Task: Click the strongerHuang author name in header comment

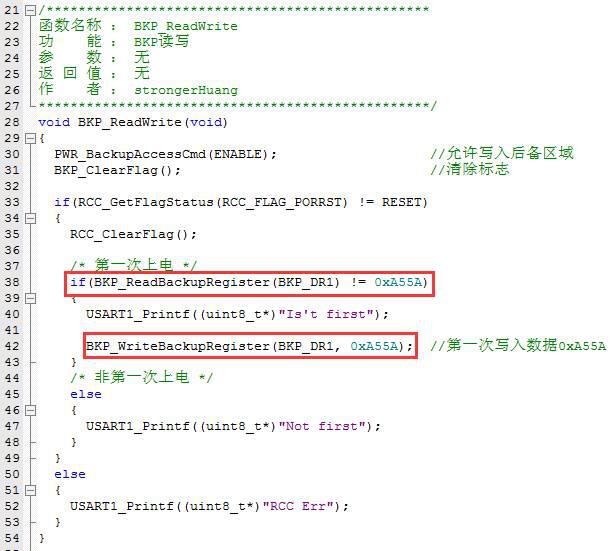Action: click(186, 90)
